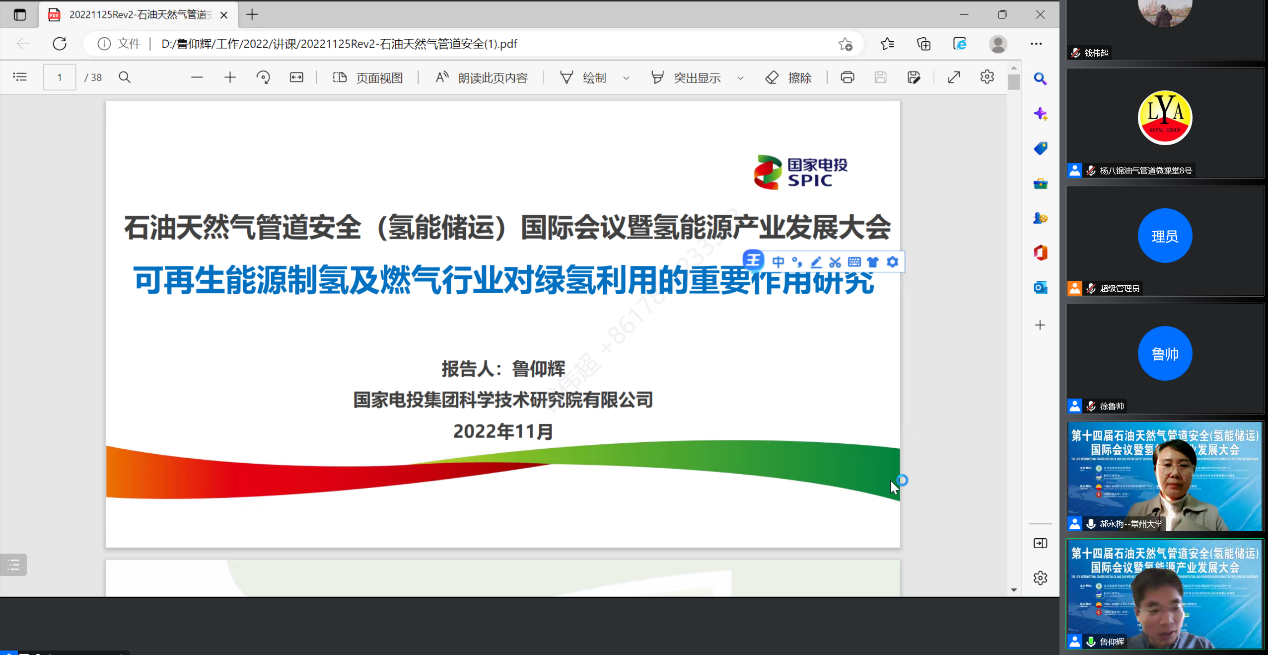Image resolution: width=1268 pixels, height=655 pixels.
Task: Click the 页面视图 page view button
Action: (x=368, y=77)
